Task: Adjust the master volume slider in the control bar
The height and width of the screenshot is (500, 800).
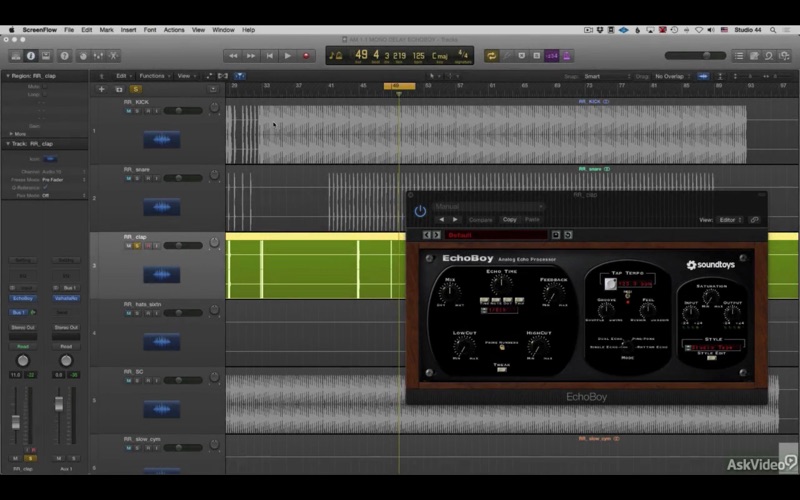Action: [x=695, y=56]
